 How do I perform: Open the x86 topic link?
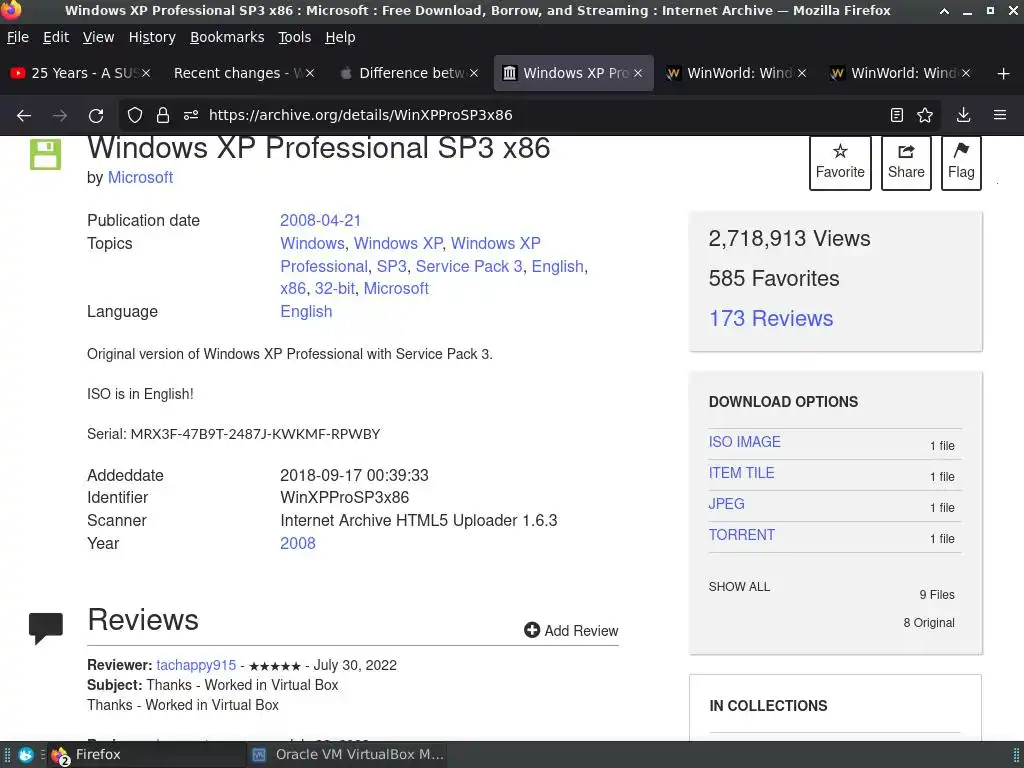(293, 289)
